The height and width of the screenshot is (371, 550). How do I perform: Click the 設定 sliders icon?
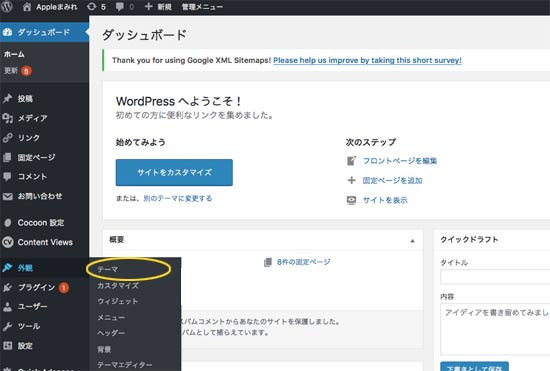(x=8, y=346)
